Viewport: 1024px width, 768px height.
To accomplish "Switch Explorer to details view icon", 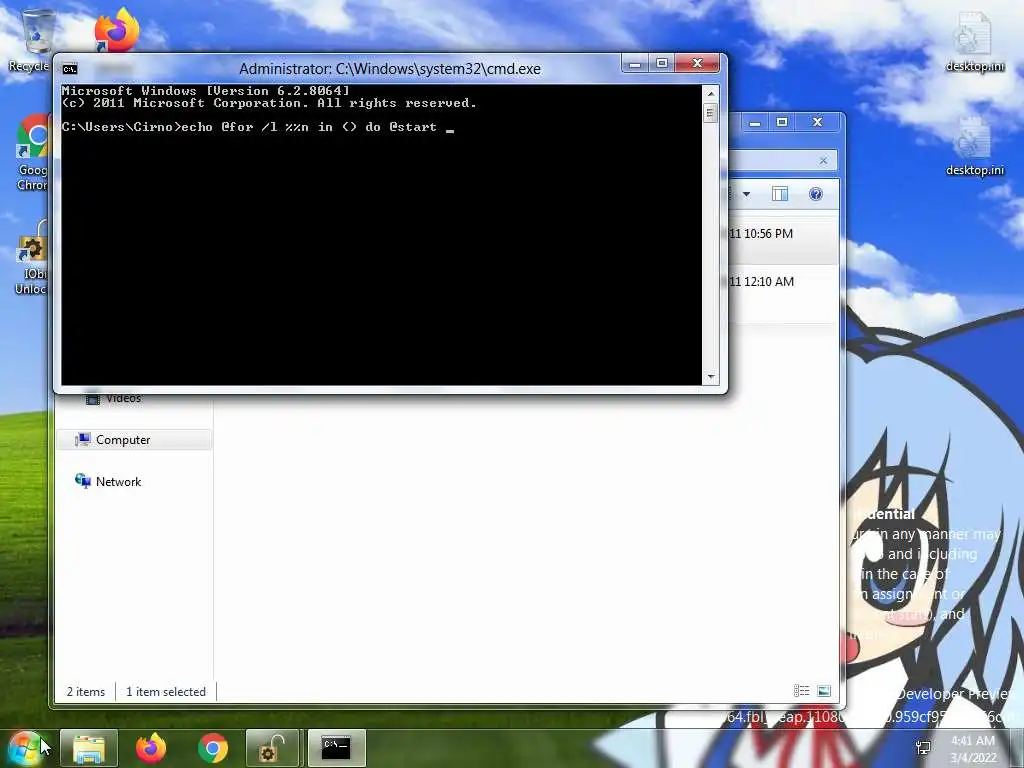I will coord(801,691).
